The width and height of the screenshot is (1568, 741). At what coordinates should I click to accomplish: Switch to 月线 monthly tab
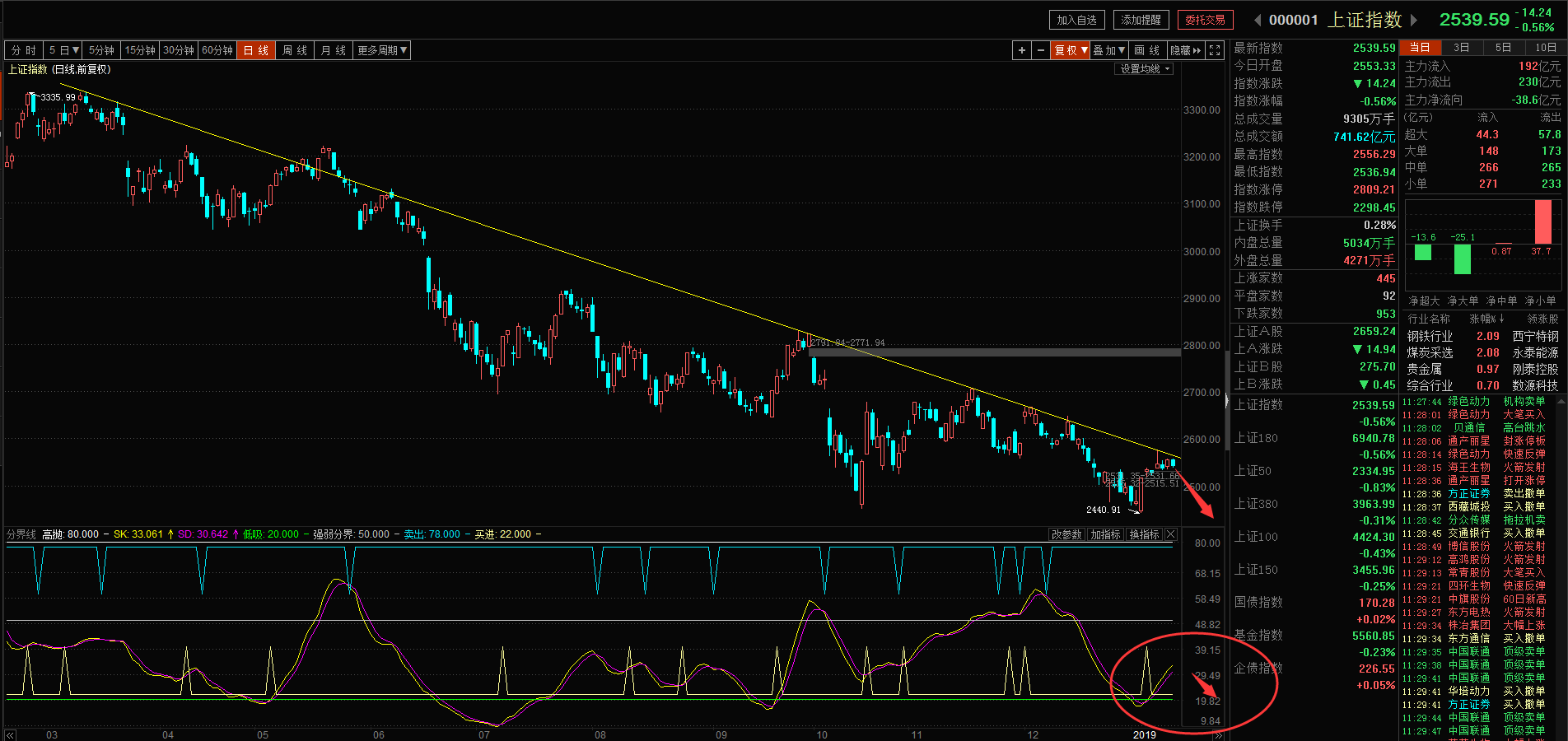tap(334, 50)
